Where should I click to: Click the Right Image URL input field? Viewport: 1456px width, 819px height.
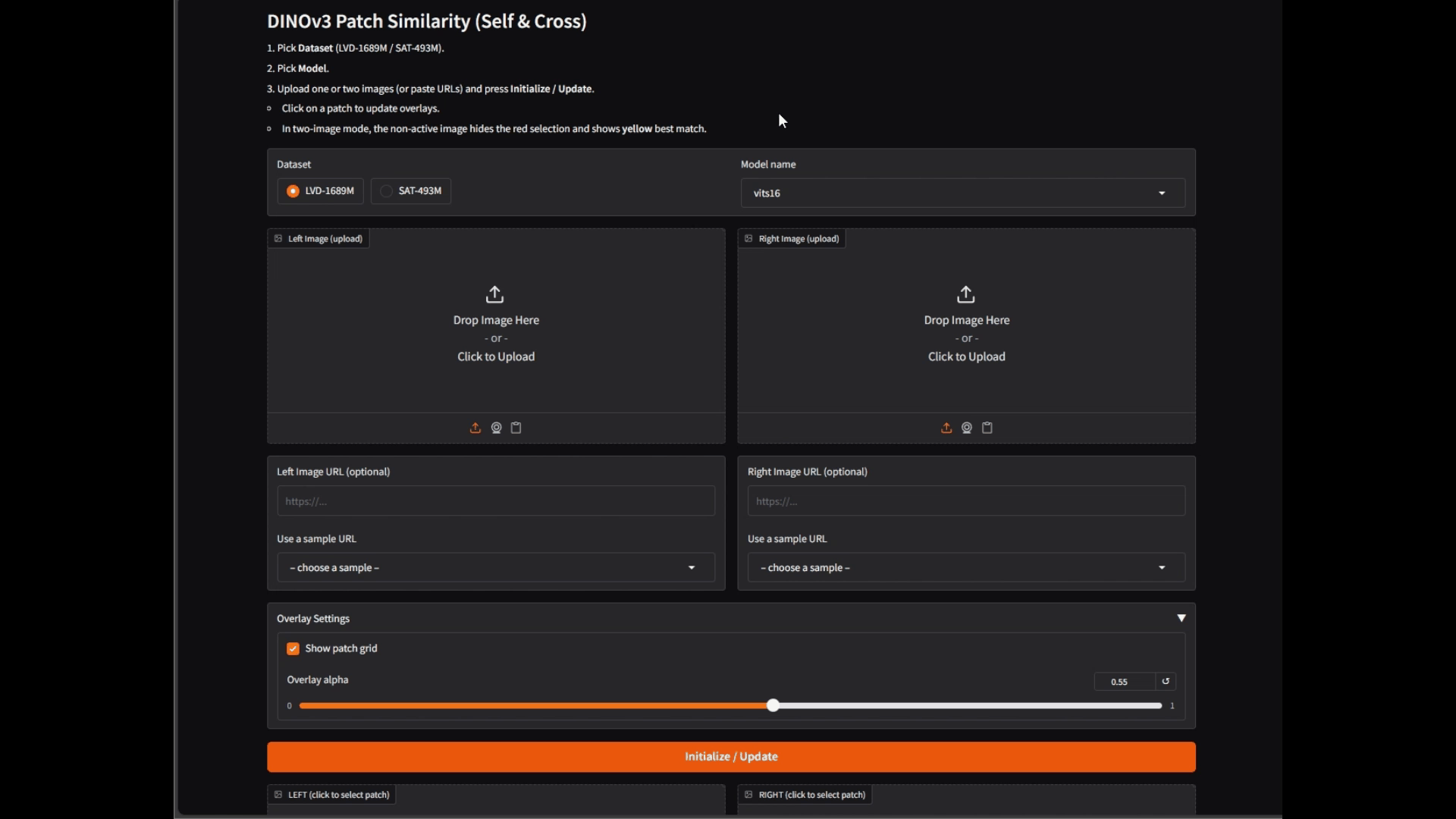pyautogui.click(x=965, y=501)
